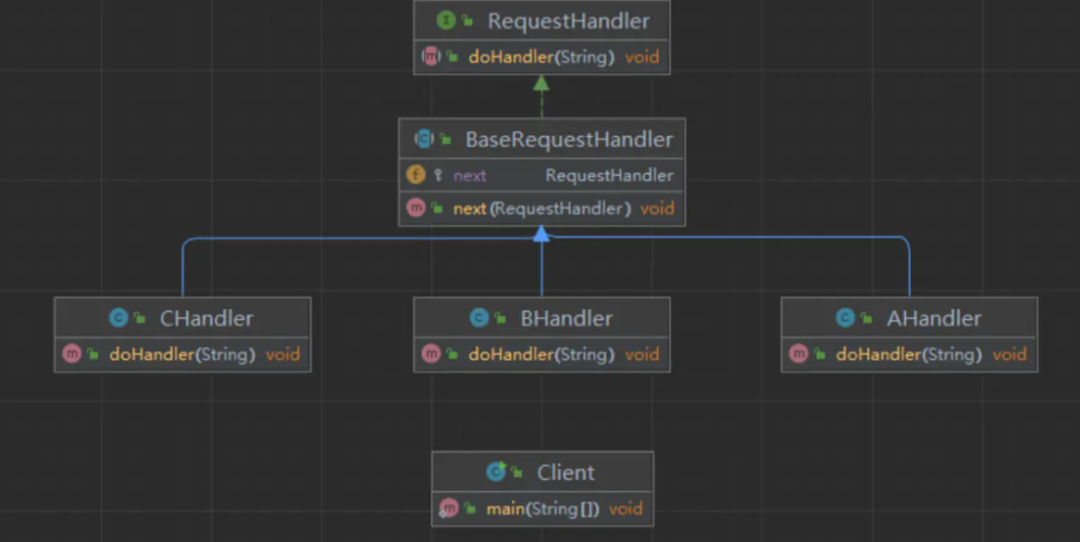This screenshot has width=1080, height=542.
Task: Click the class icon of BHandler
Action: tap(479, 317)
